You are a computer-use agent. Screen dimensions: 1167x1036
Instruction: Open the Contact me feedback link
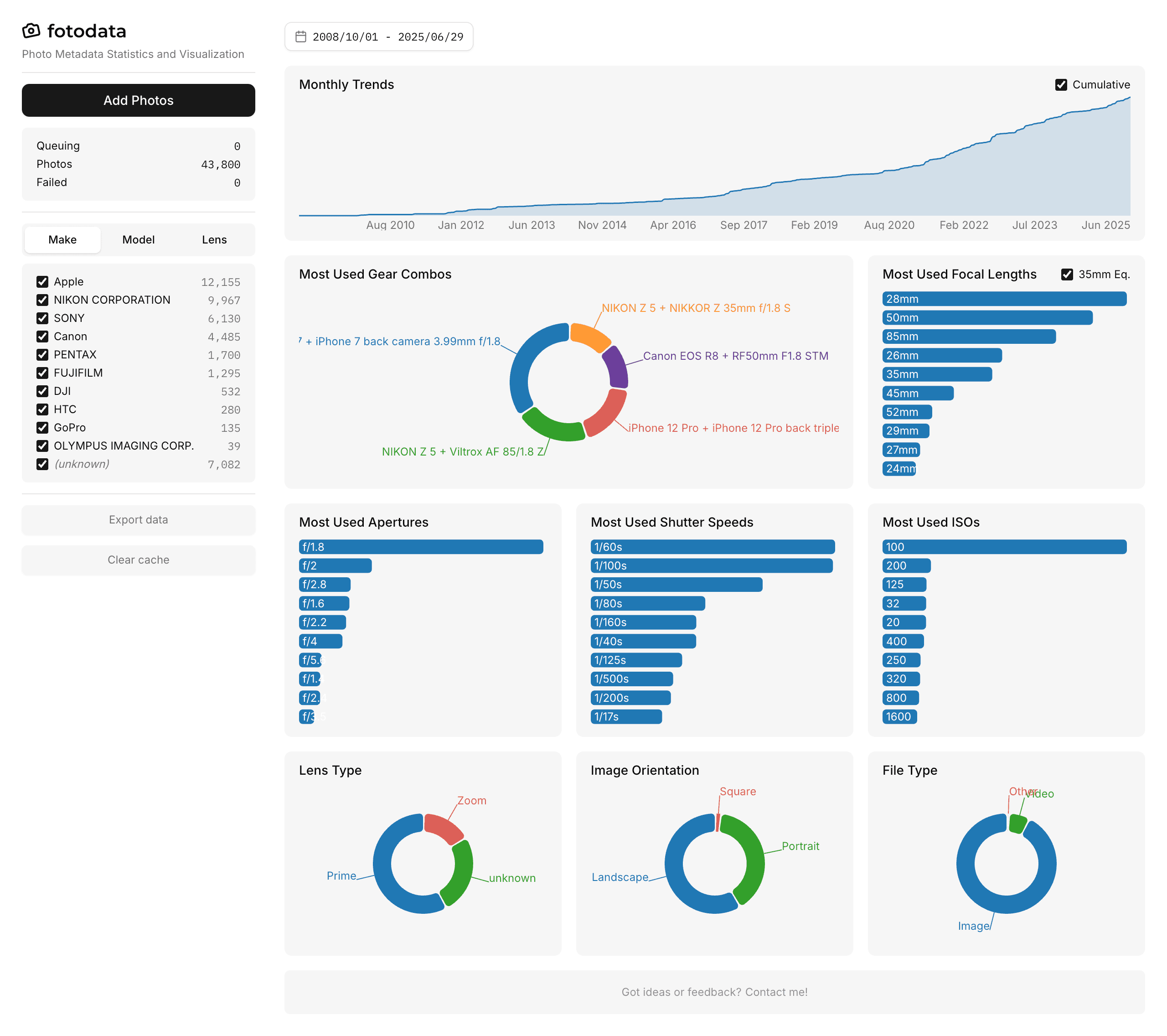776,992
